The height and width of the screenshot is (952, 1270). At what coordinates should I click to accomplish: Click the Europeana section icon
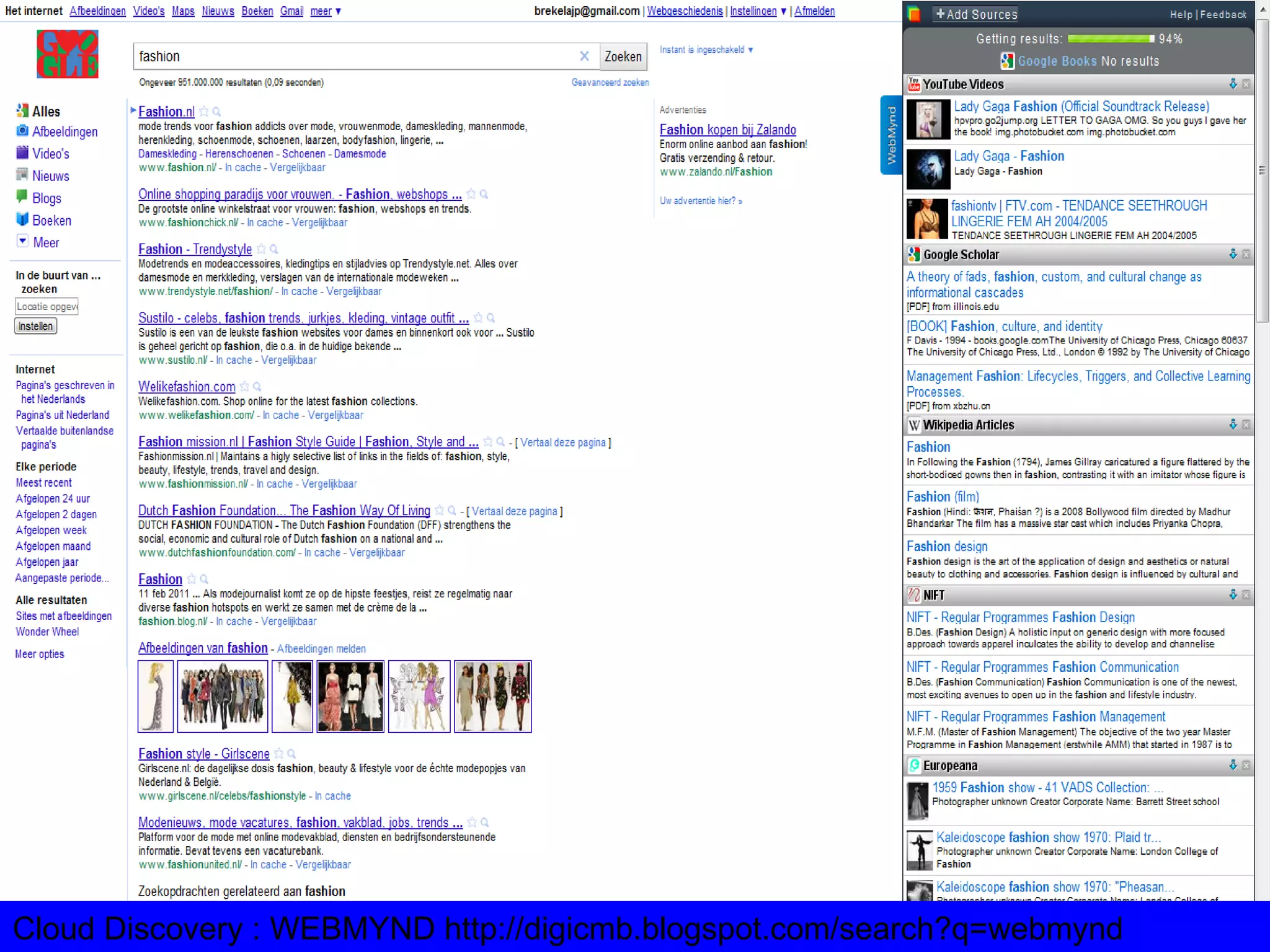point(914,765)
